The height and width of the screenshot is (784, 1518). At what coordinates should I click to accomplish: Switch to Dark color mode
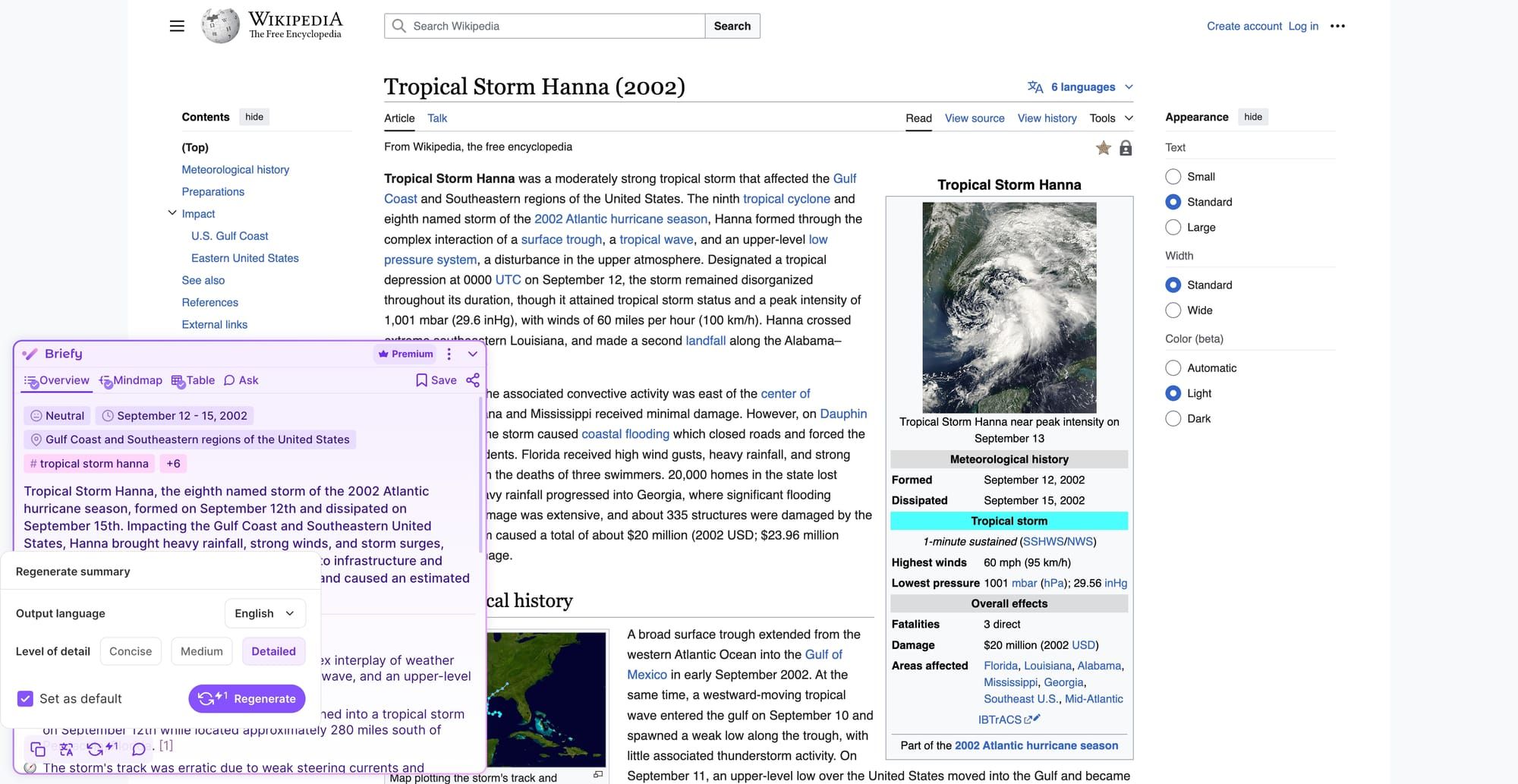(1173, 418)
